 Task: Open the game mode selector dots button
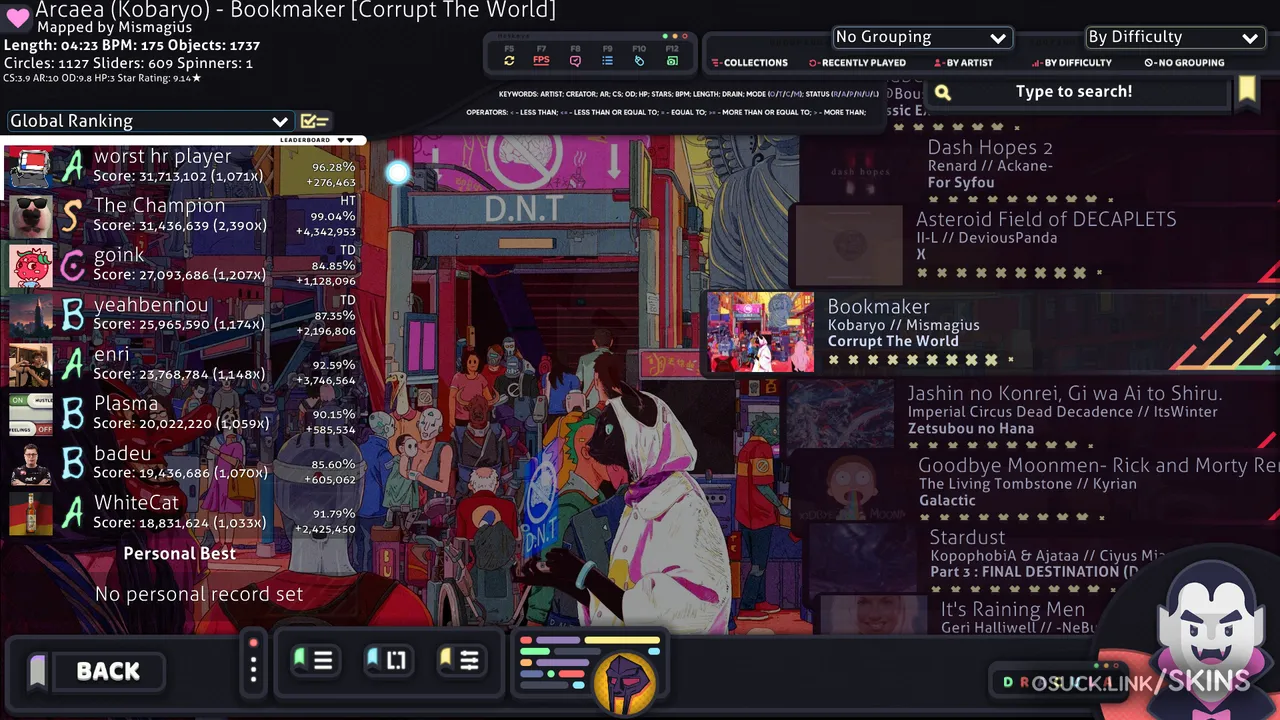(253, 661)
